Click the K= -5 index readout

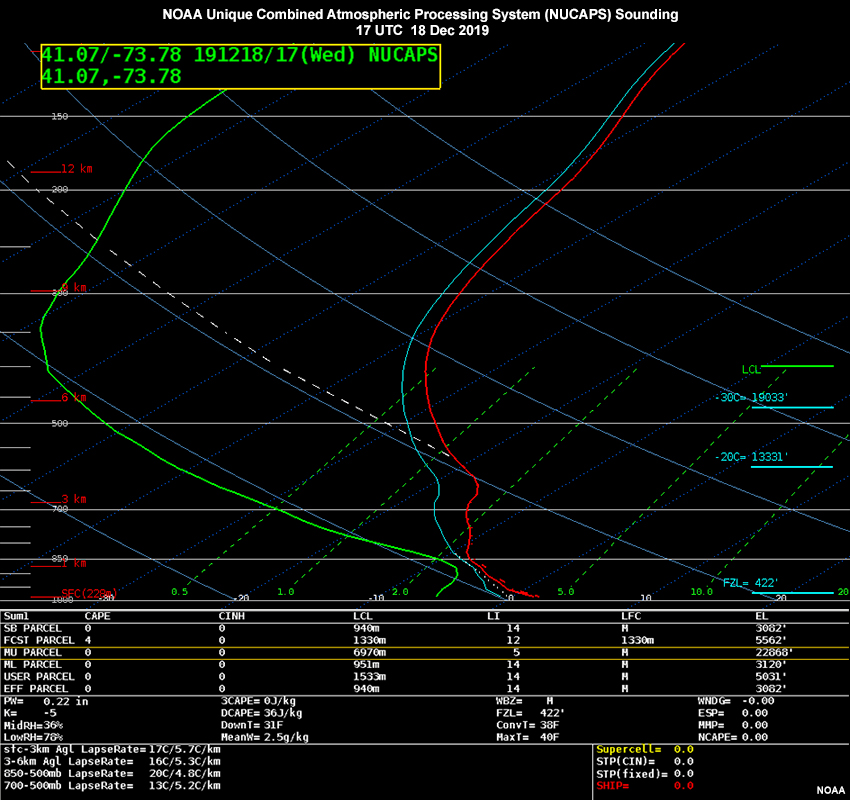coord(30,713)
